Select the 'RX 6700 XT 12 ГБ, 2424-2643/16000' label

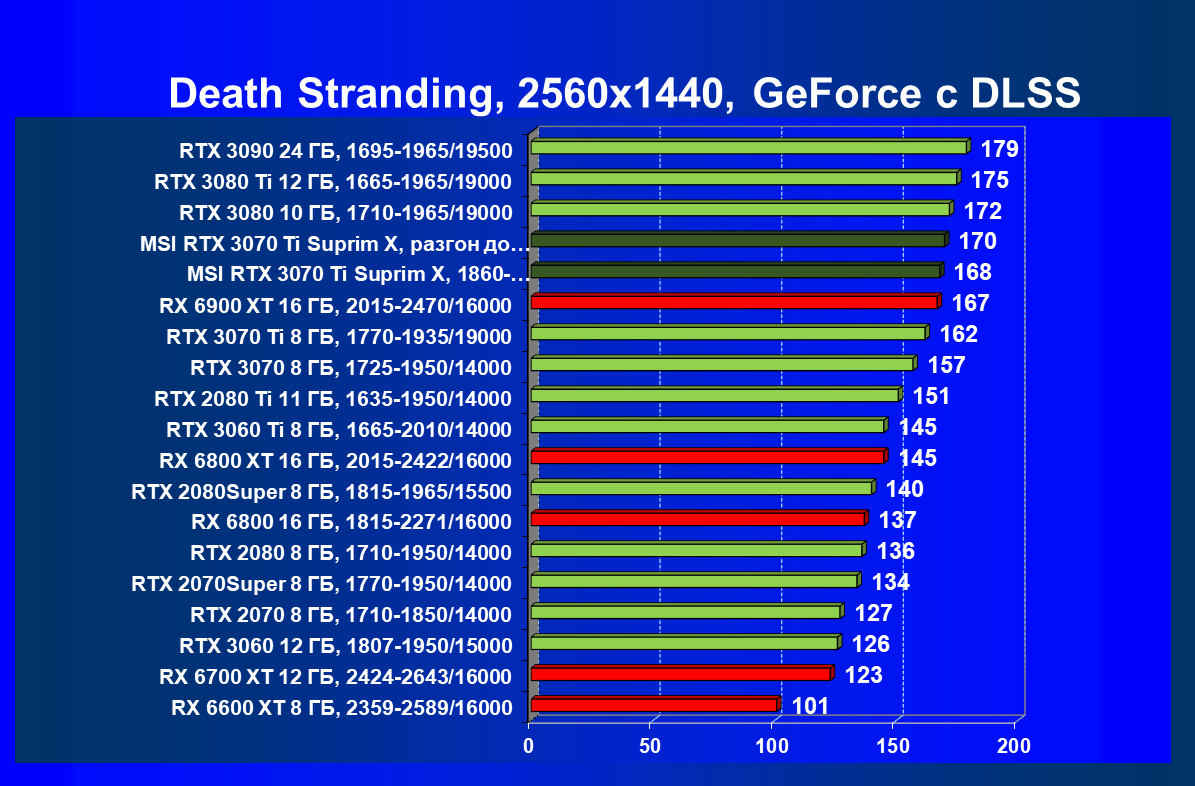(335, 677)
